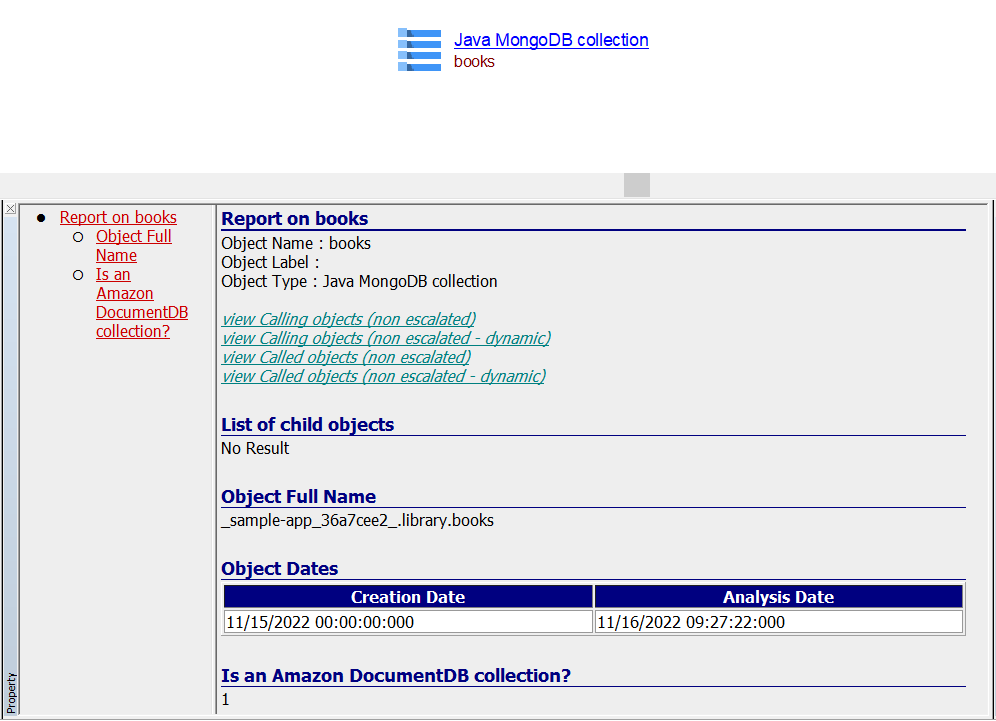
Task: Select the analysis date cell 11/16/2022
Action: coord(691,622)
